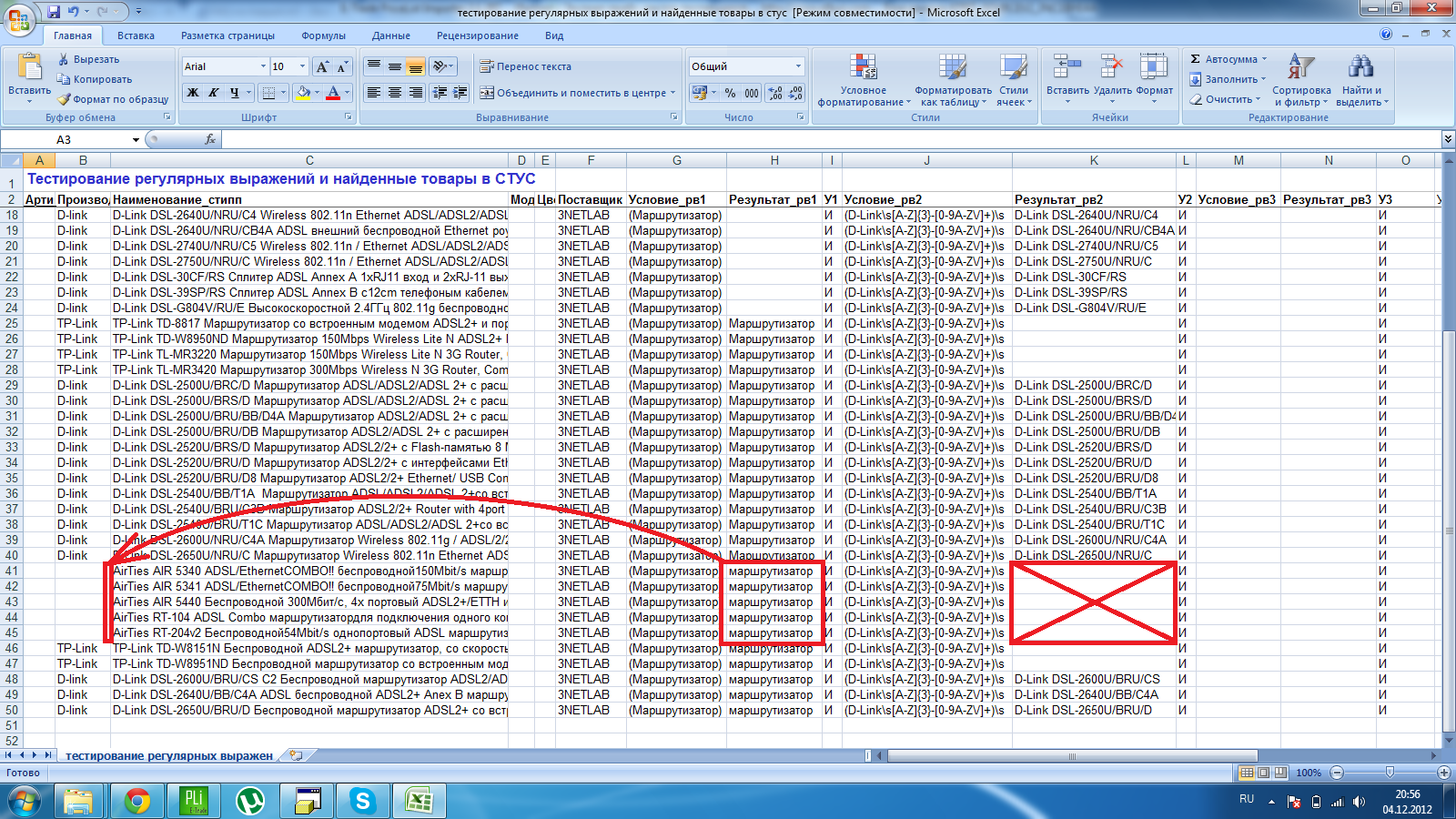Toggle bold (Ж) formatting
Viewport: 1456px width, 819px height.
tap(193, 93)
